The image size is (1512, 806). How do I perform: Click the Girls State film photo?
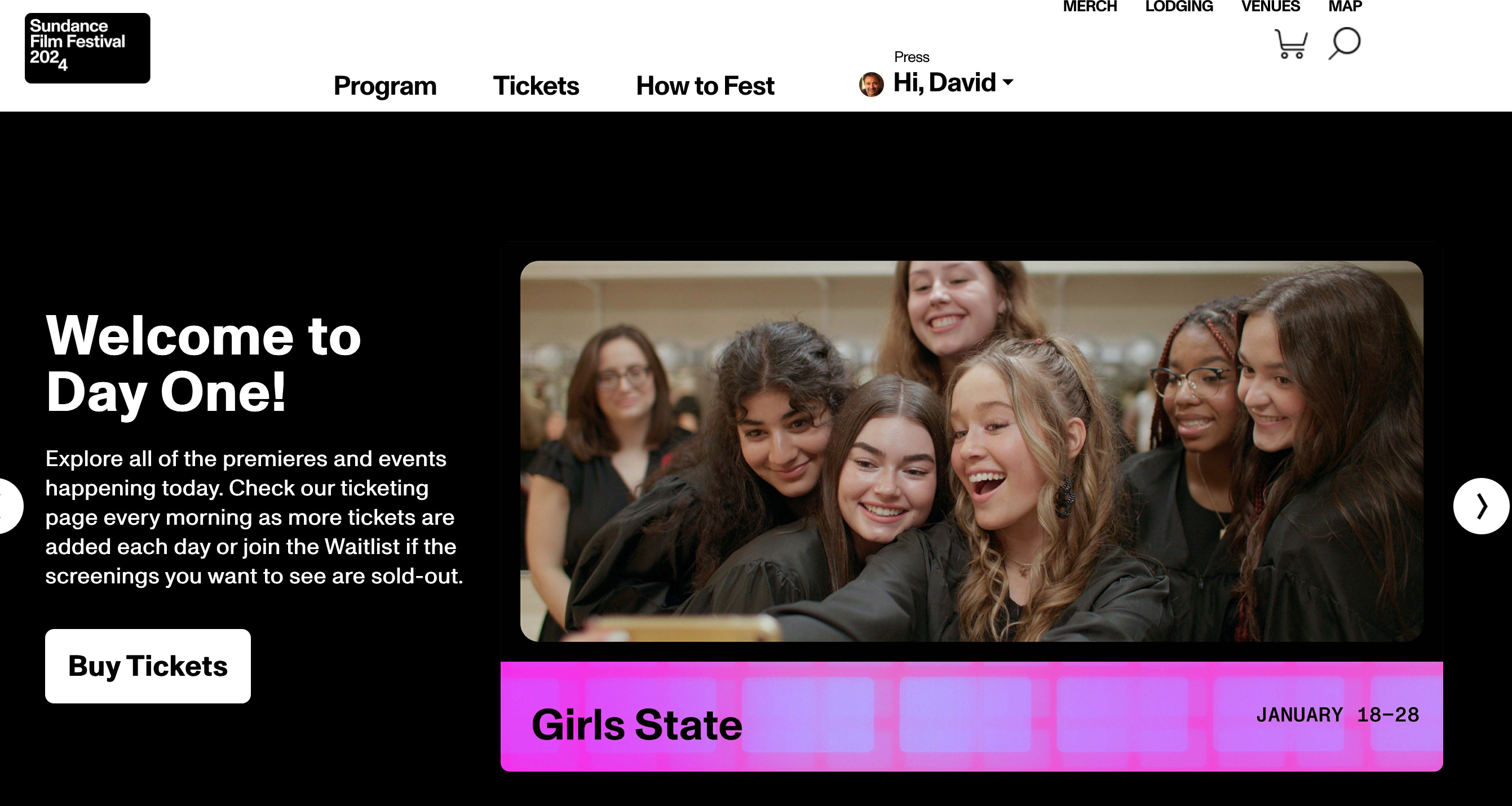[971, 451]
